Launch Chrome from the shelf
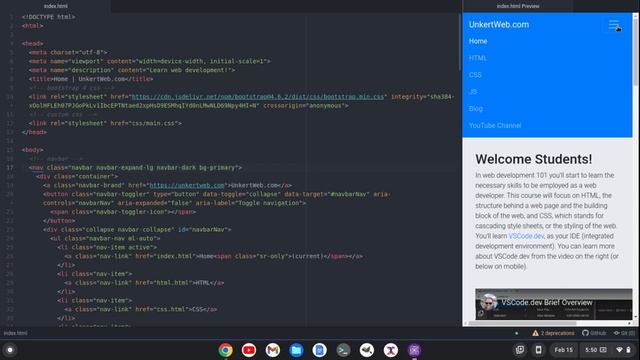The height and width of the screenshot is (360, 640). coord(225,350)
